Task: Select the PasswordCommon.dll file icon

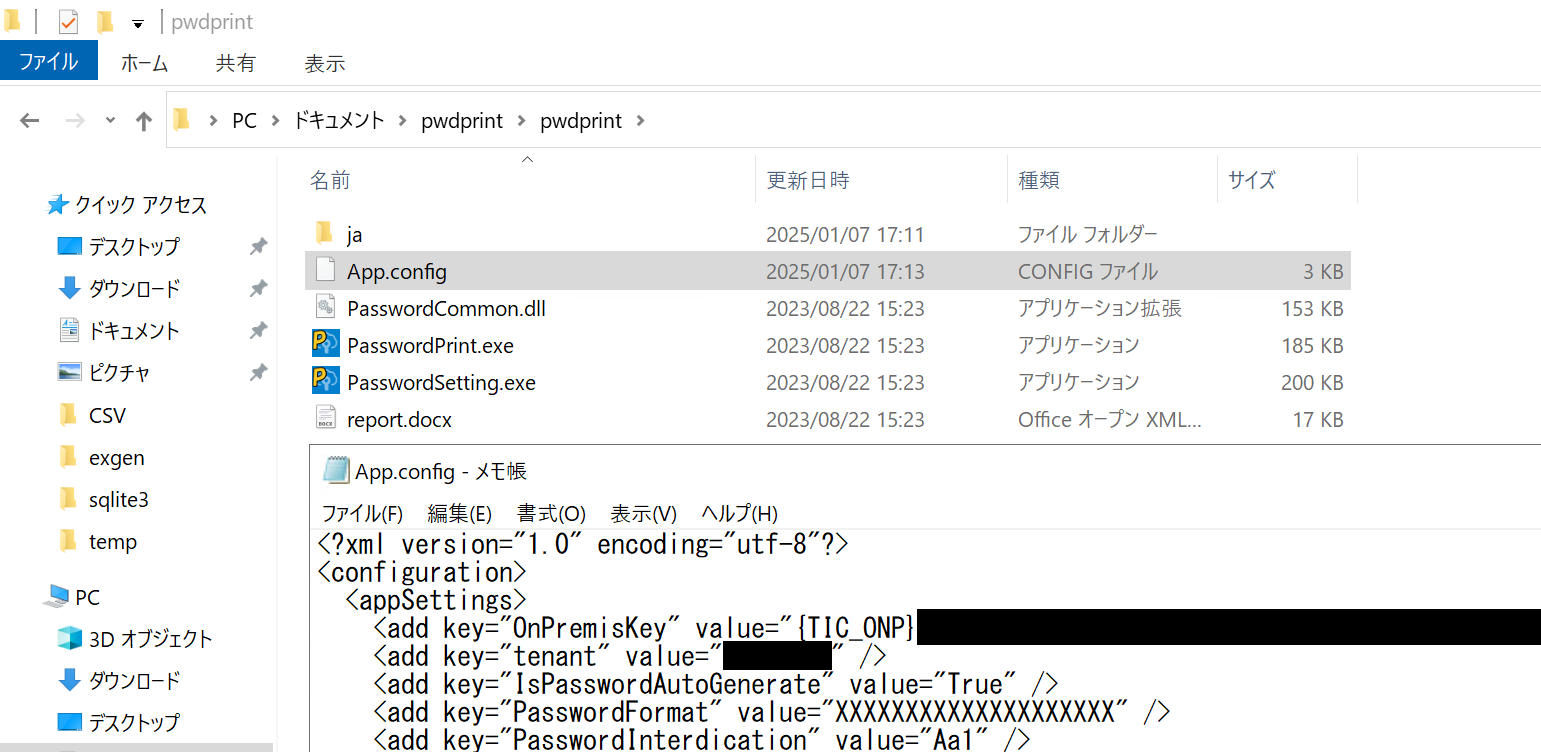Action: [x=324, y=307]
